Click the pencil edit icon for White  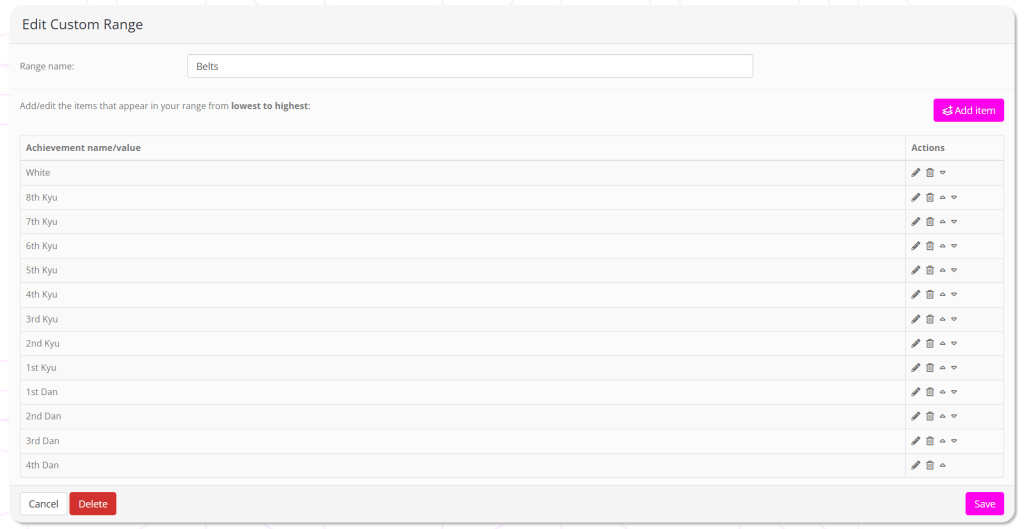[x=916, y=173]
